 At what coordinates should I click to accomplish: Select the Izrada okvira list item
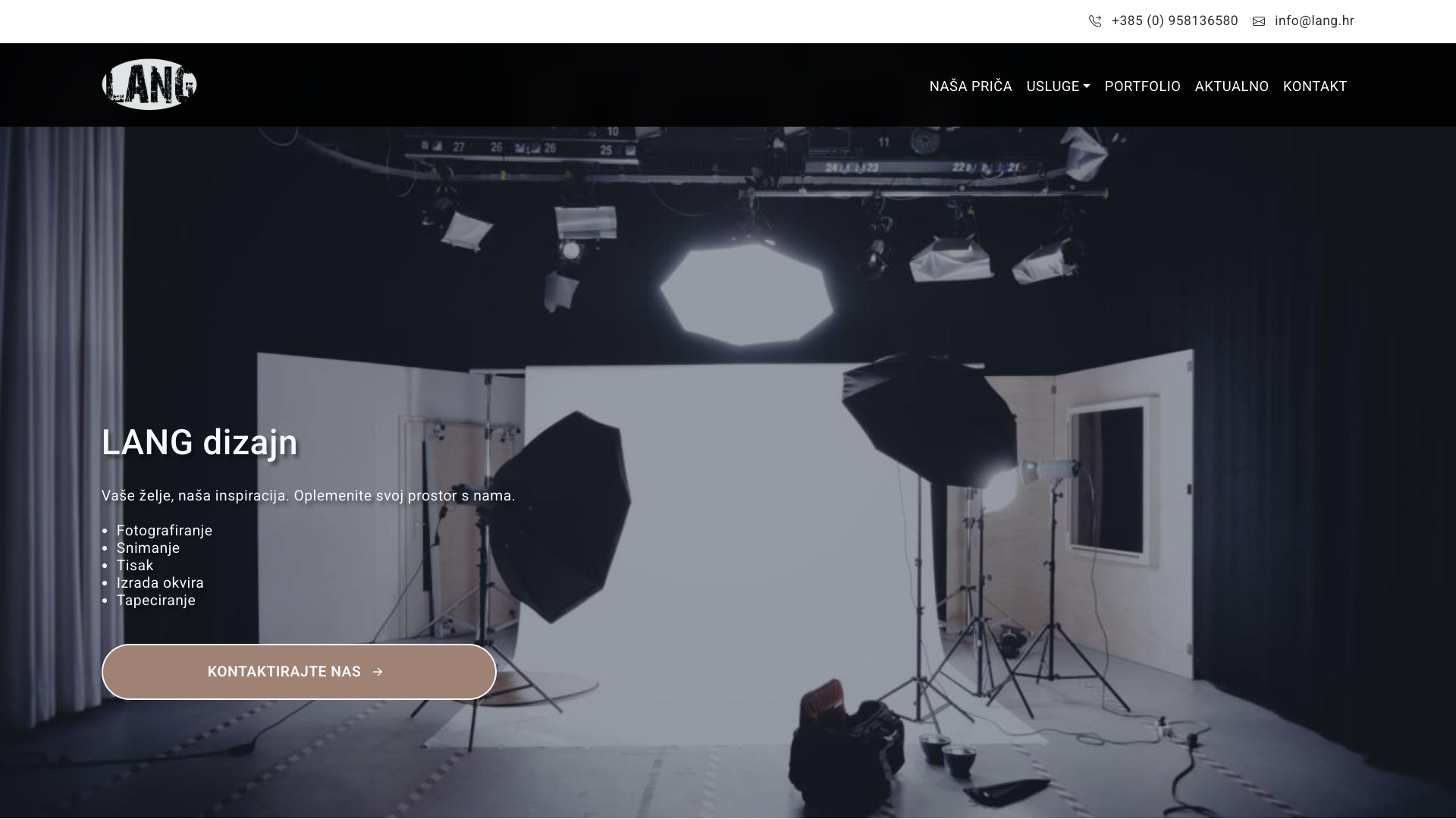[x=160, y=583]
